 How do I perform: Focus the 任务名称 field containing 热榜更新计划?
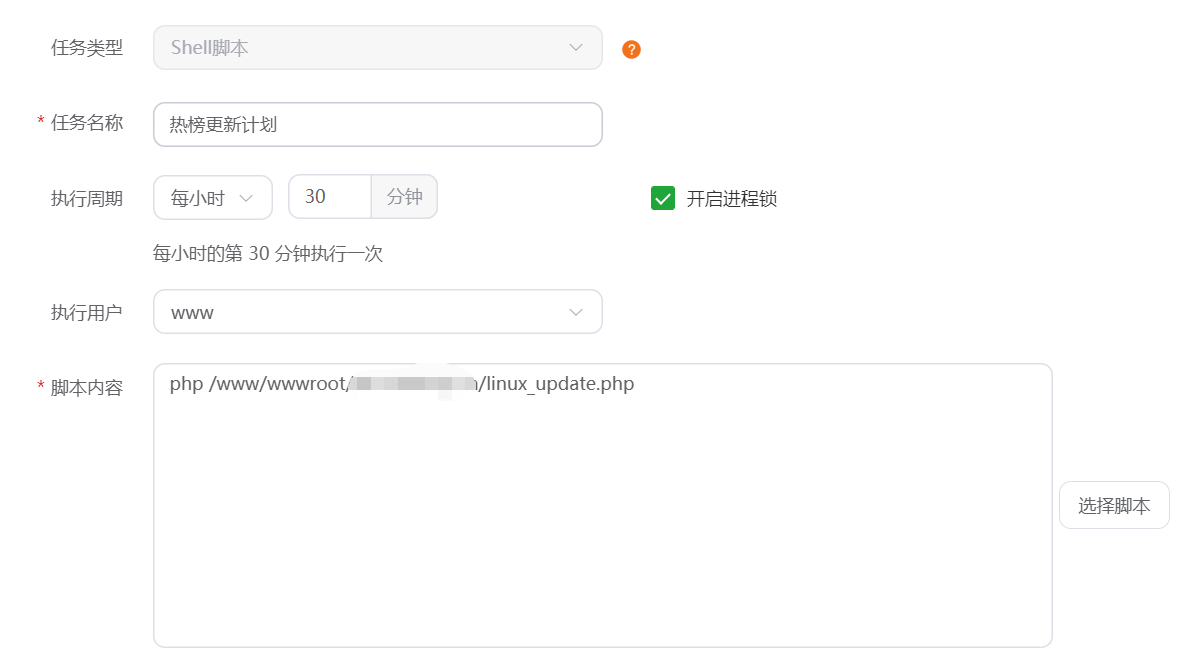coord(377,125)
